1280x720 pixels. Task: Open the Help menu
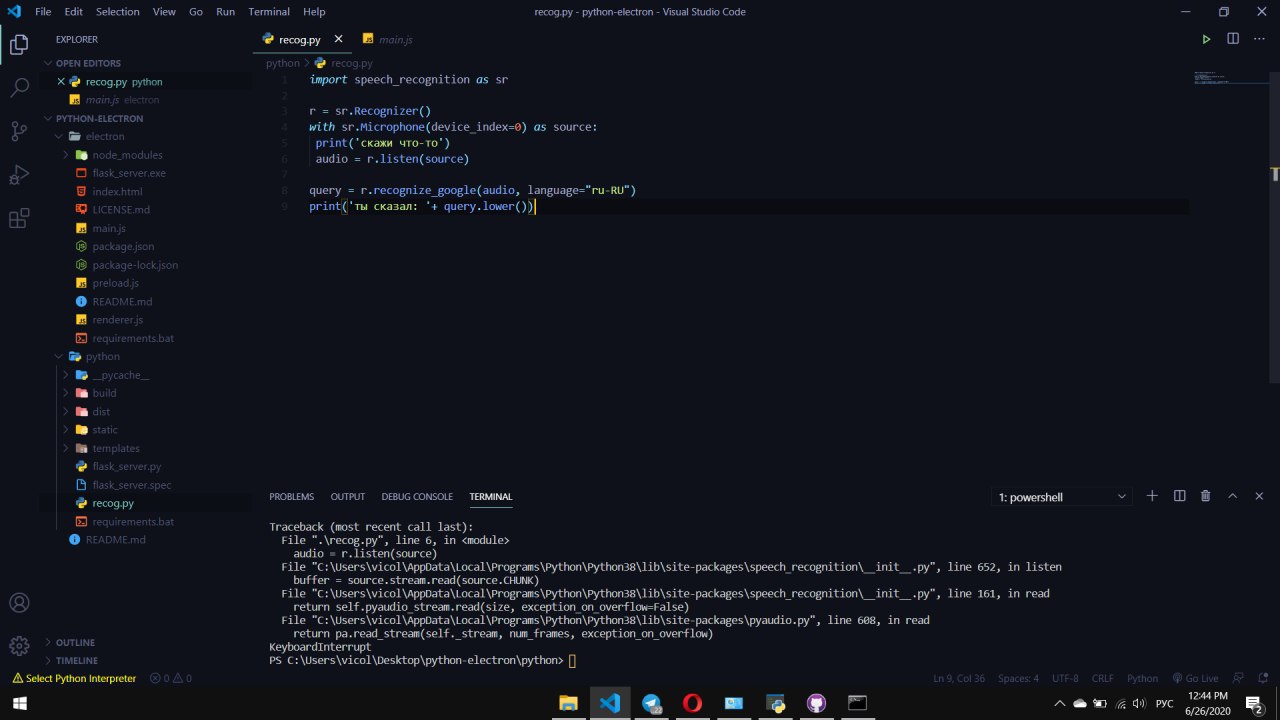pos(314,12)
